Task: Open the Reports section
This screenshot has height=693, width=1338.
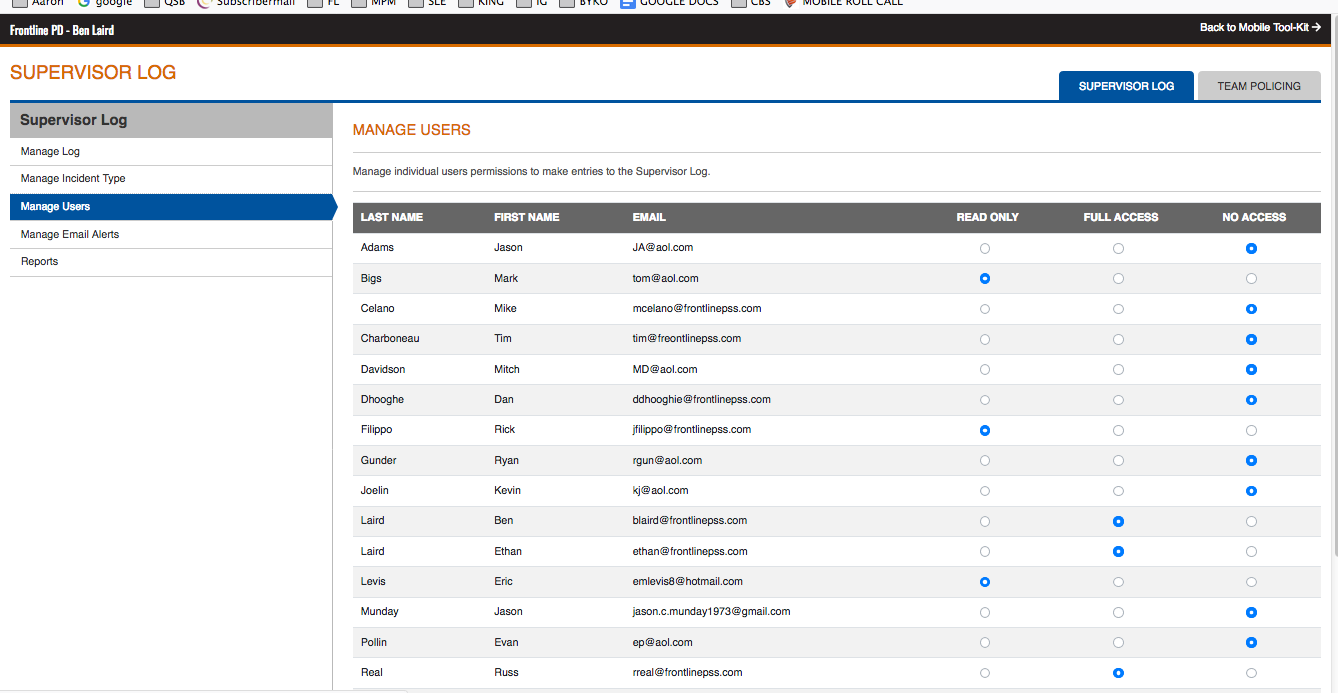Action: (x=39, y=262)
